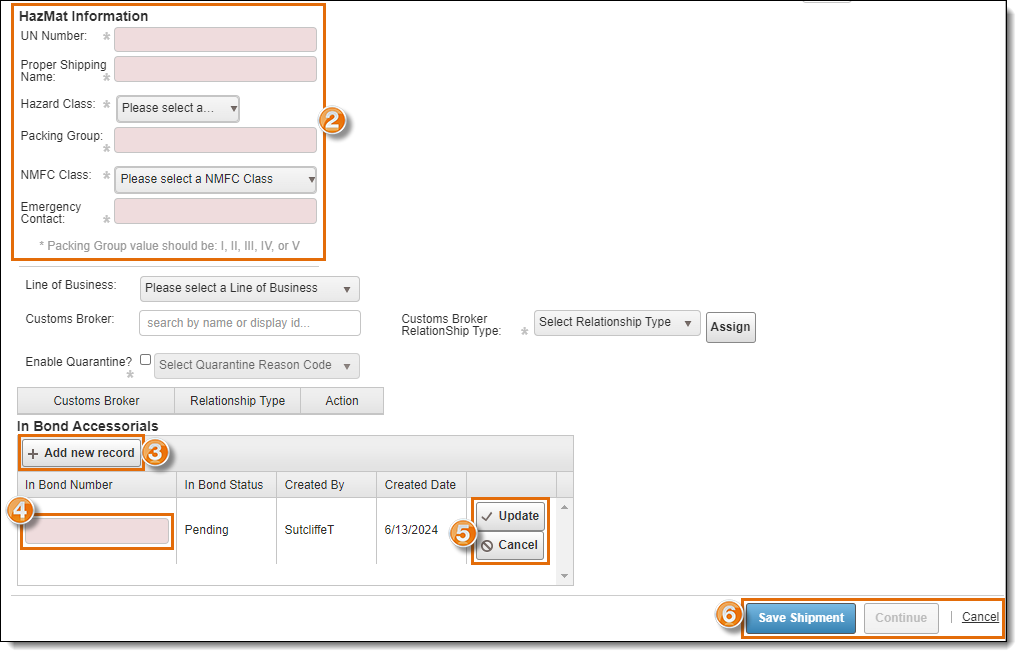Image resolution: width=1022 pixels, height=657 pixels.
Task: Tick the Enable Quarantine checkbox
Action: tap(146, 359)
